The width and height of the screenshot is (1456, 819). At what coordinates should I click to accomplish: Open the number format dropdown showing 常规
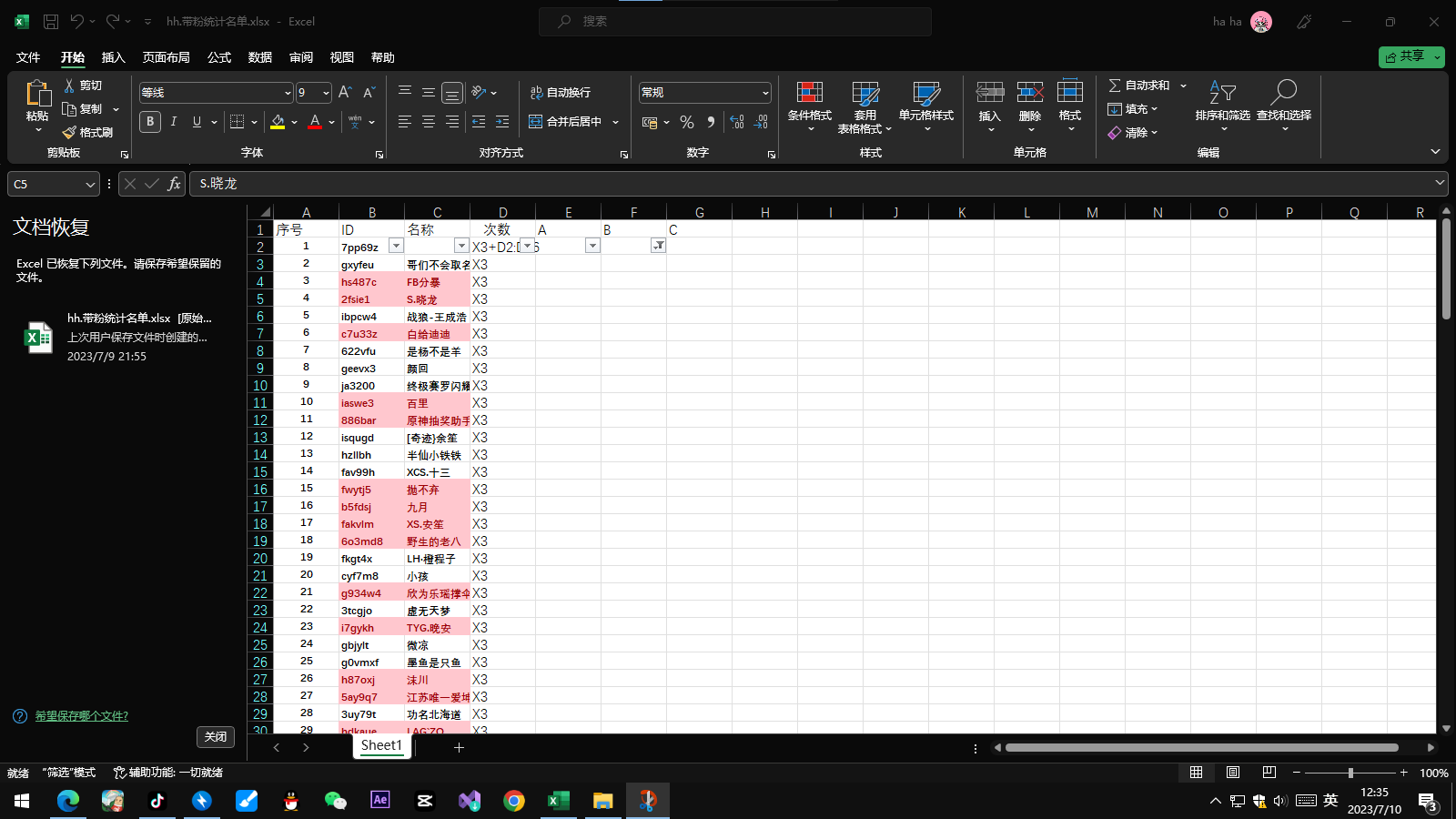765,93
